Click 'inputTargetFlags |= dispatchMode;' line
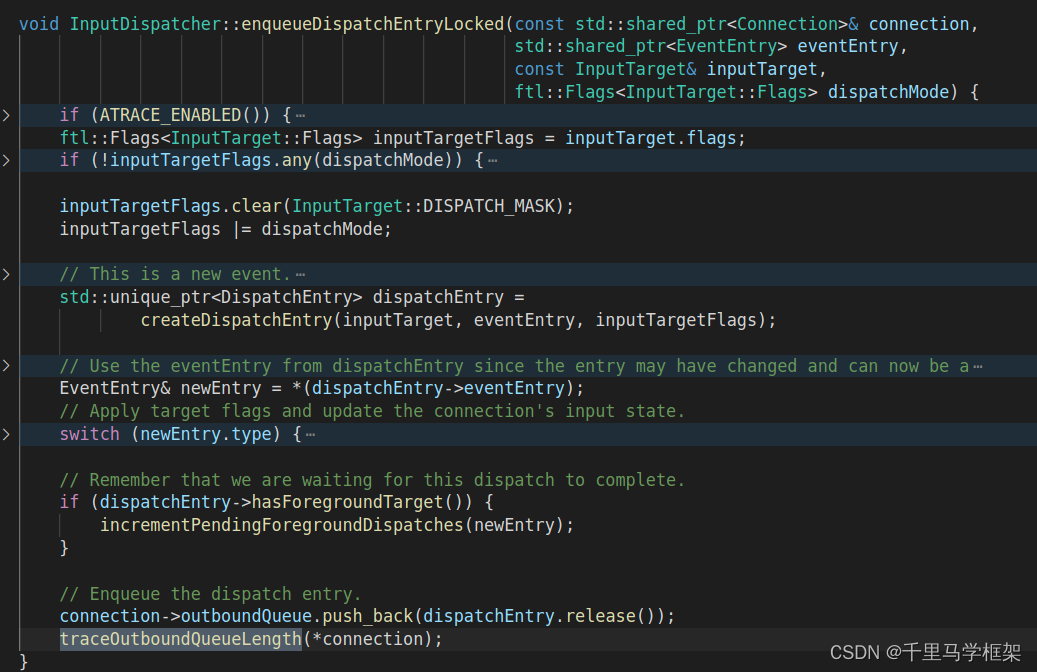This screenshot has height=672, width=1037. point(226,229)
